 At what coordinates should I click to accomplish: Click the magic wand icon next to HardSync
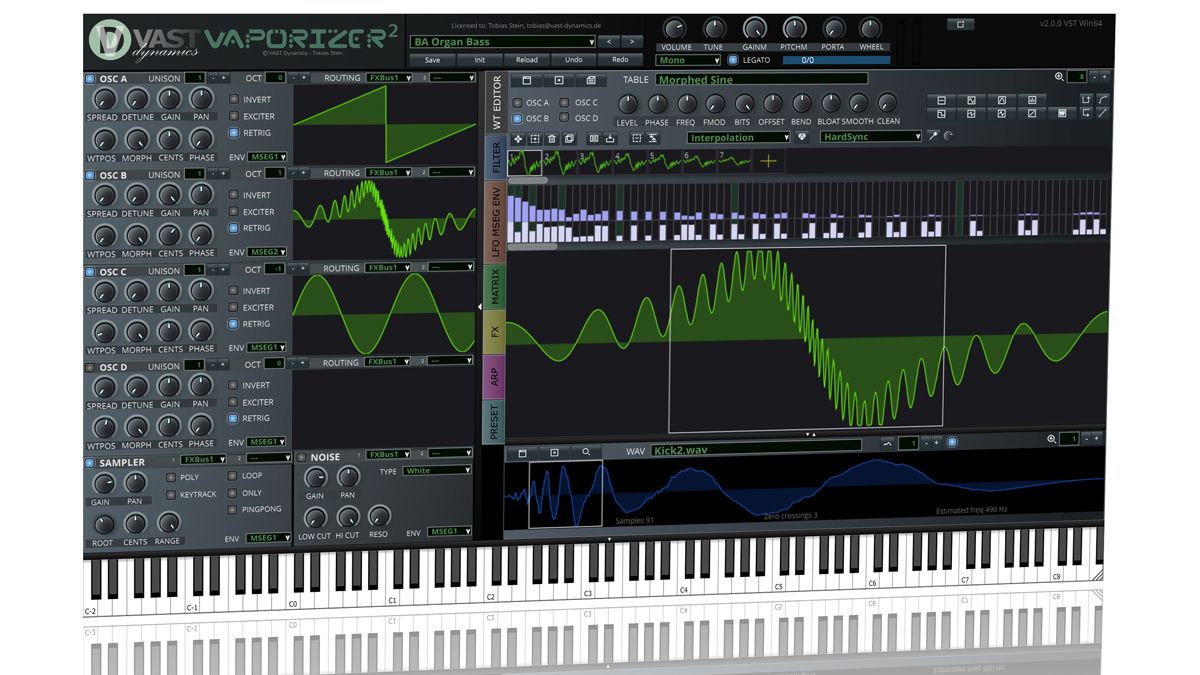pyautogui.click(x=933, y=137)
